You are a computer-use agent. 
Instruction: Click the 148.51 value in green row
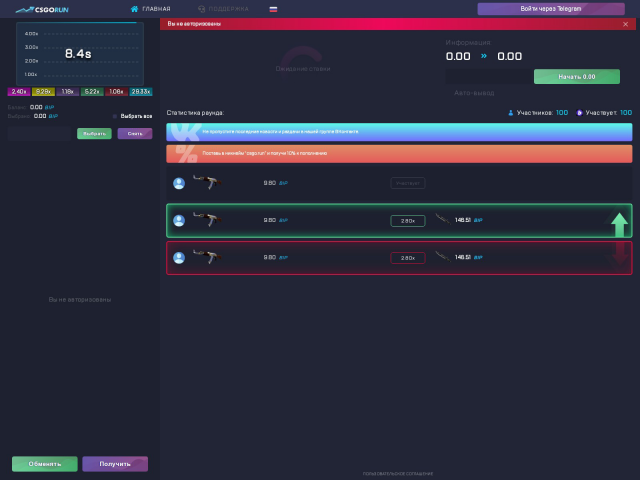463,220
